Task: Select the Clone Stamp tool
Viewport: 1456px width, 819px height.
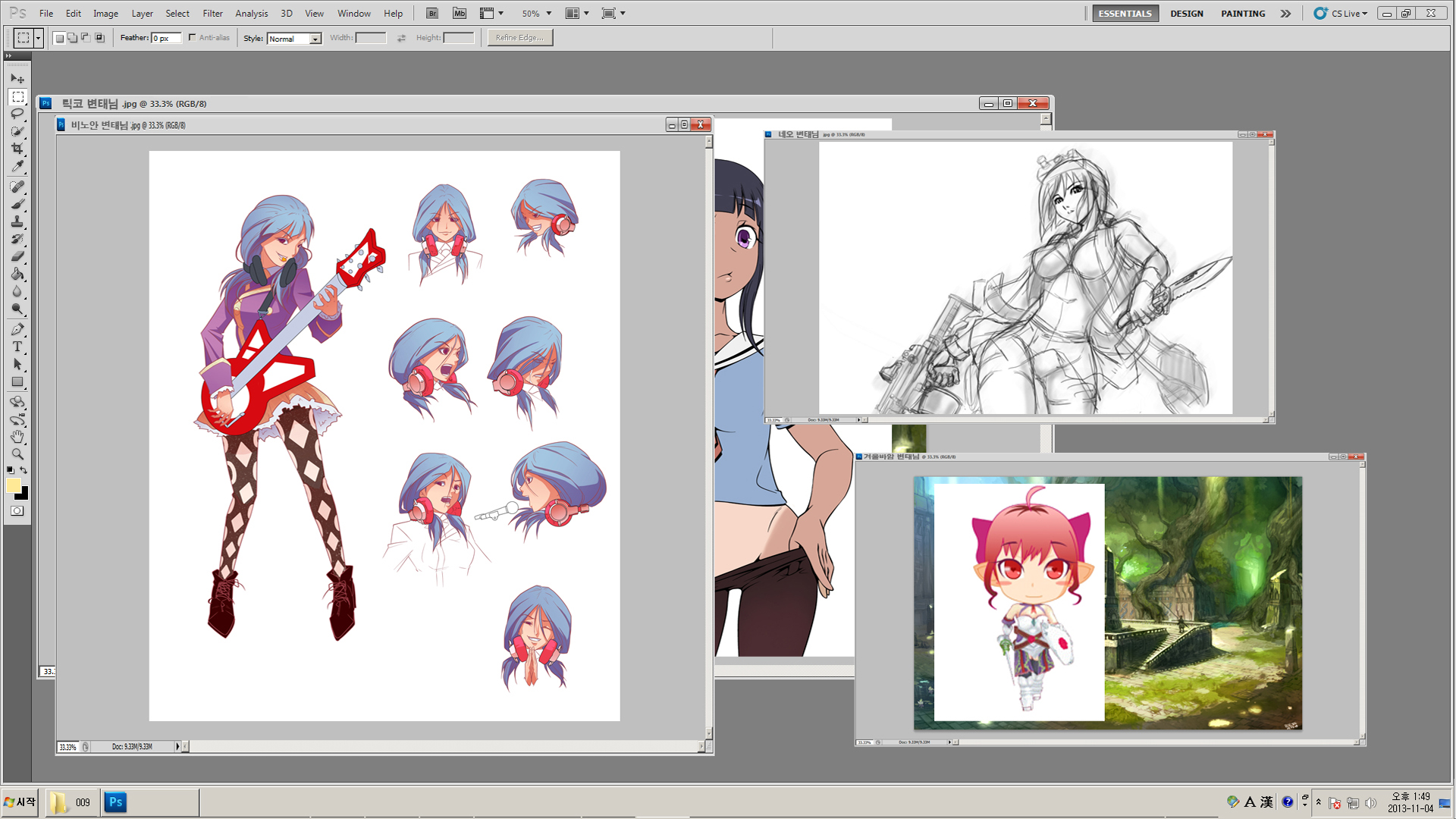Action: point(17,221)
